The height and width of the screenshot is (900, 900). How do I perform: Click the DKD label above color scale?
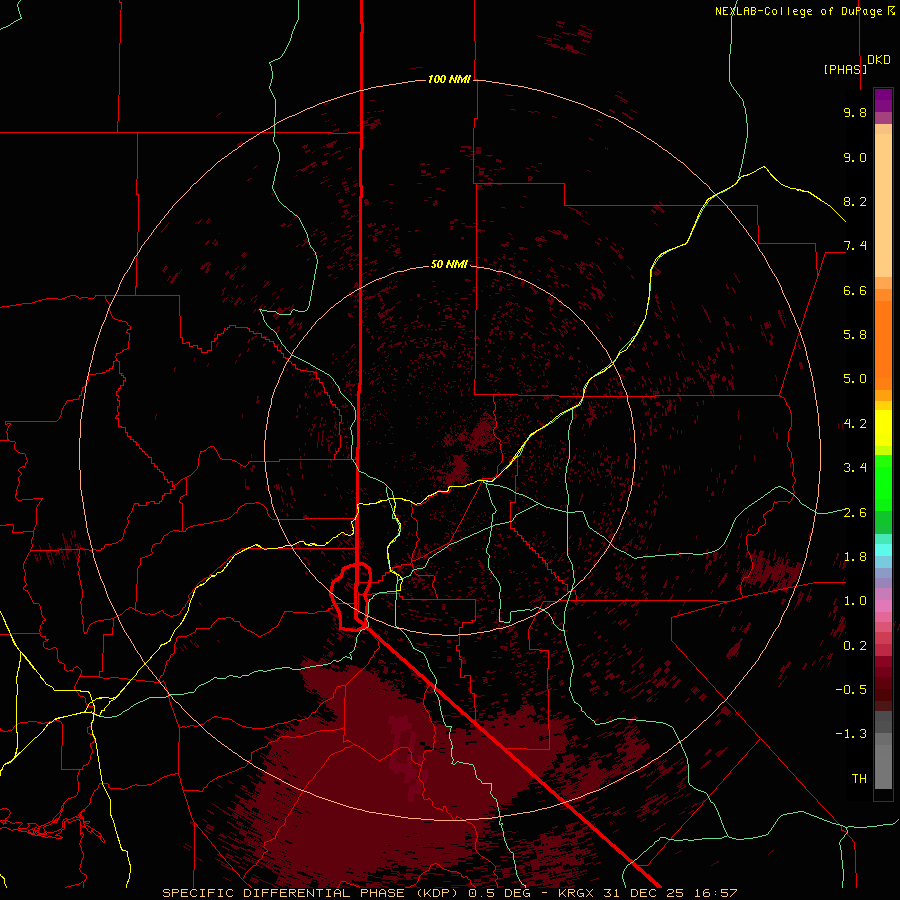click(x=879, y=60)
